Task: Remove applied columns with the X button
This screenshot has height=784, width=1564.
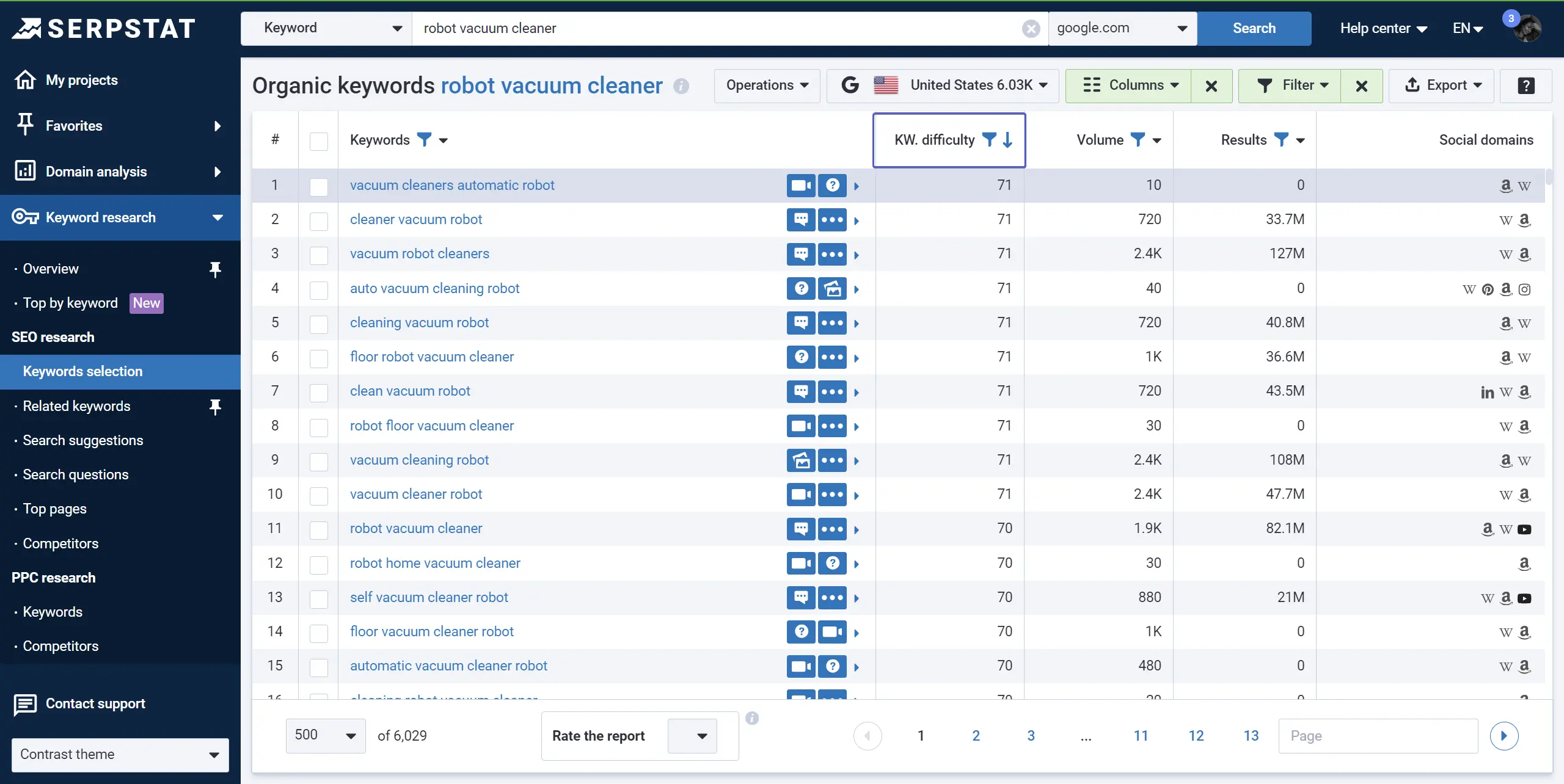Action: [1211, 86]
